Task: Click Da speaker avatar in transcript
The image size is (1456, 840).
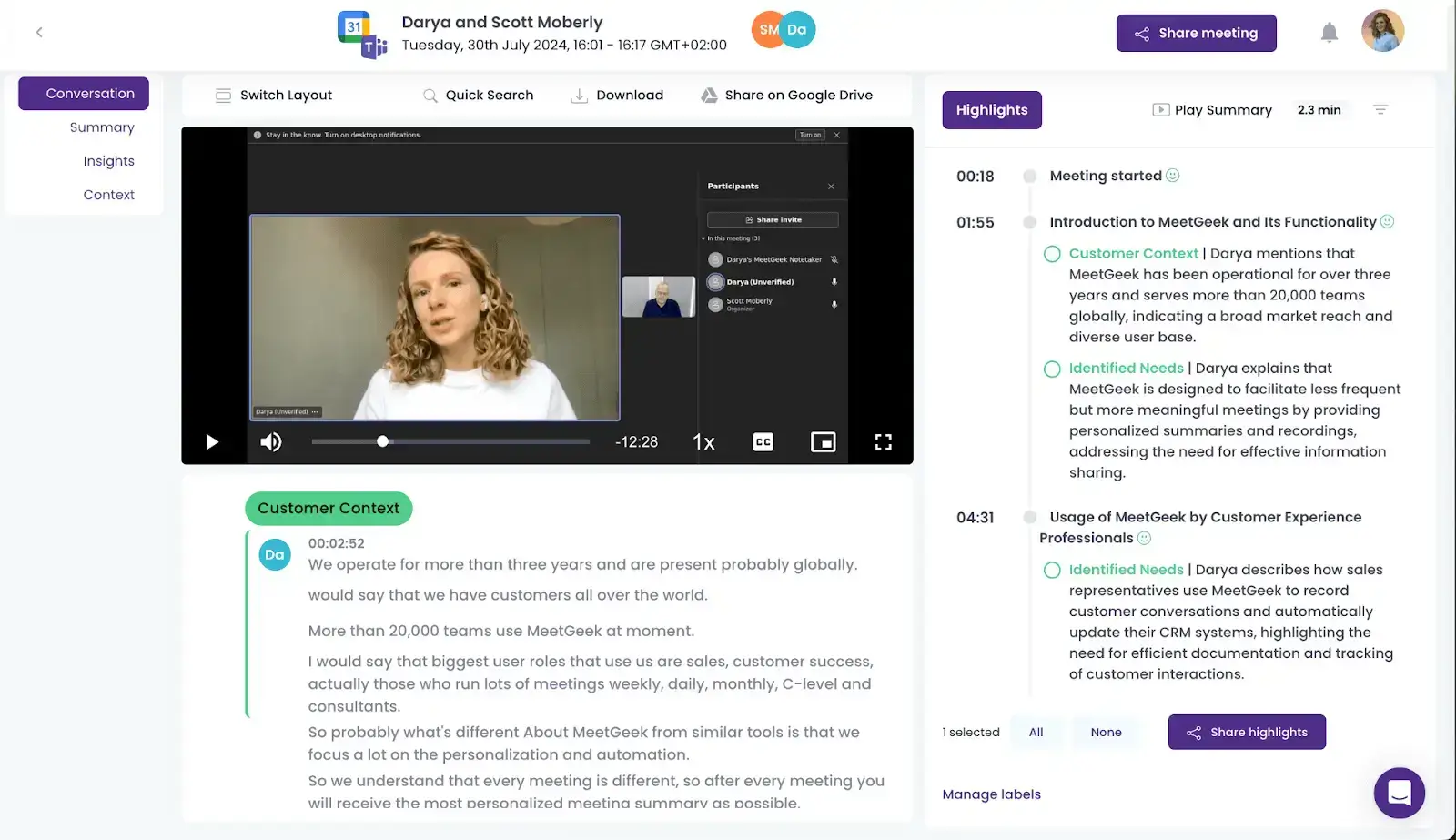Action: point(275,555)
